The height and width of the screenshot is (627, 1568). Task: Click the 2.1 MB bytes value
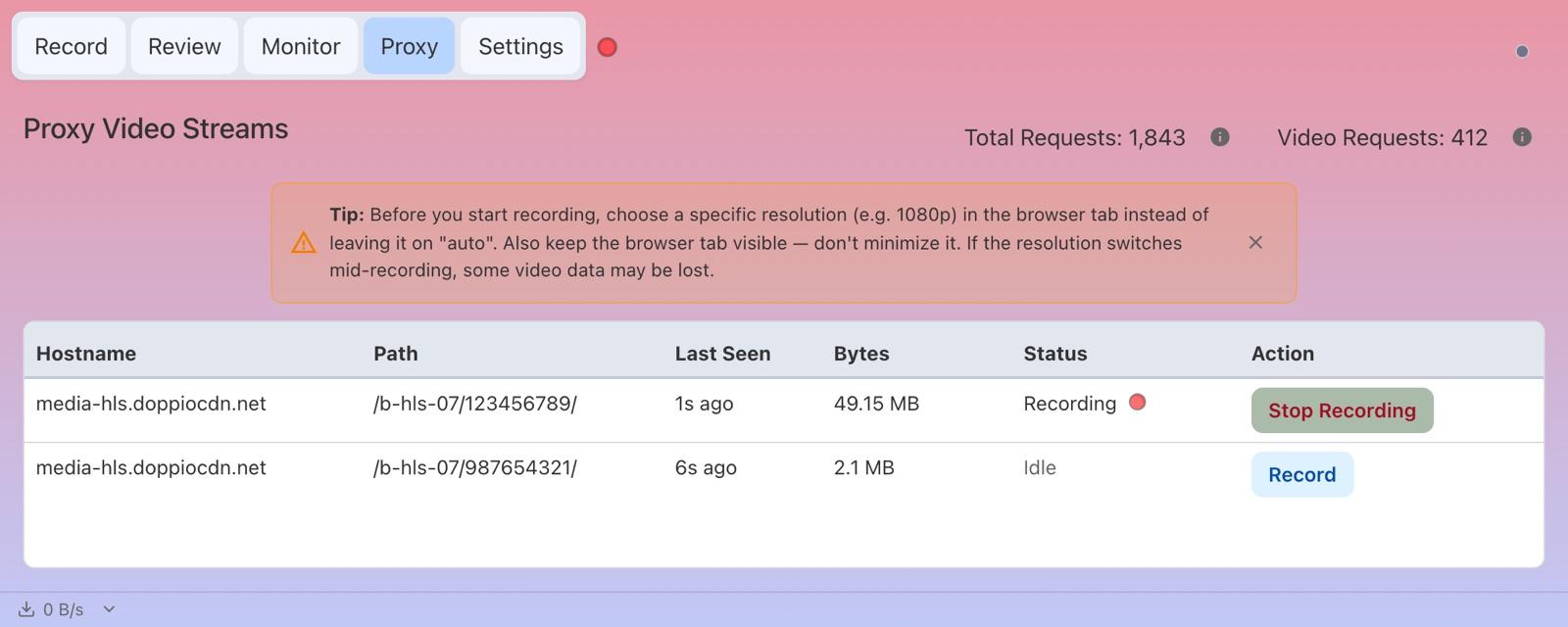tap(864, 467)
